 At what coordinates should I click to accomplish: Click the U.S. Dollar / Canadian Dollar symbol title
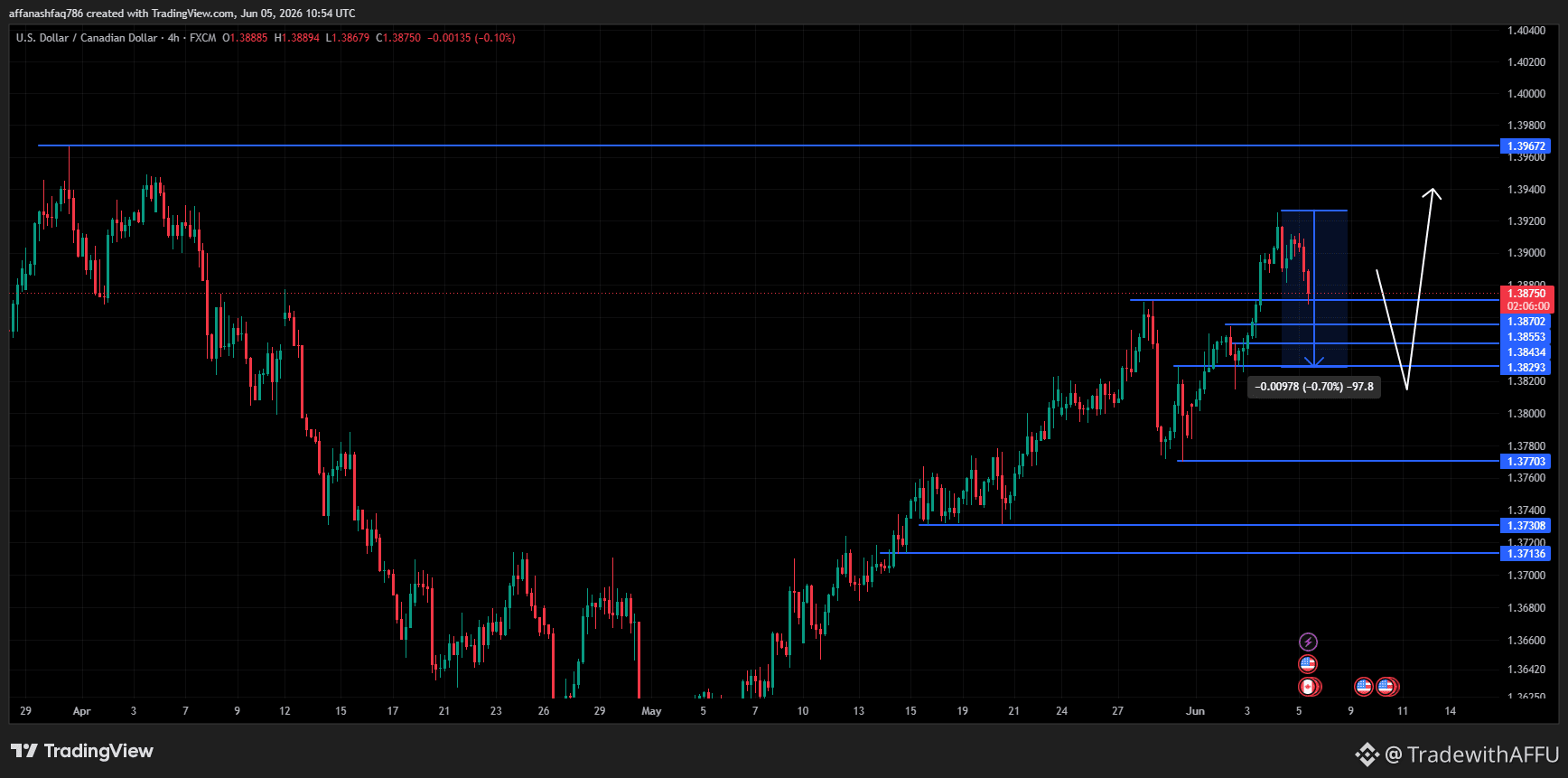click(87, 38)
